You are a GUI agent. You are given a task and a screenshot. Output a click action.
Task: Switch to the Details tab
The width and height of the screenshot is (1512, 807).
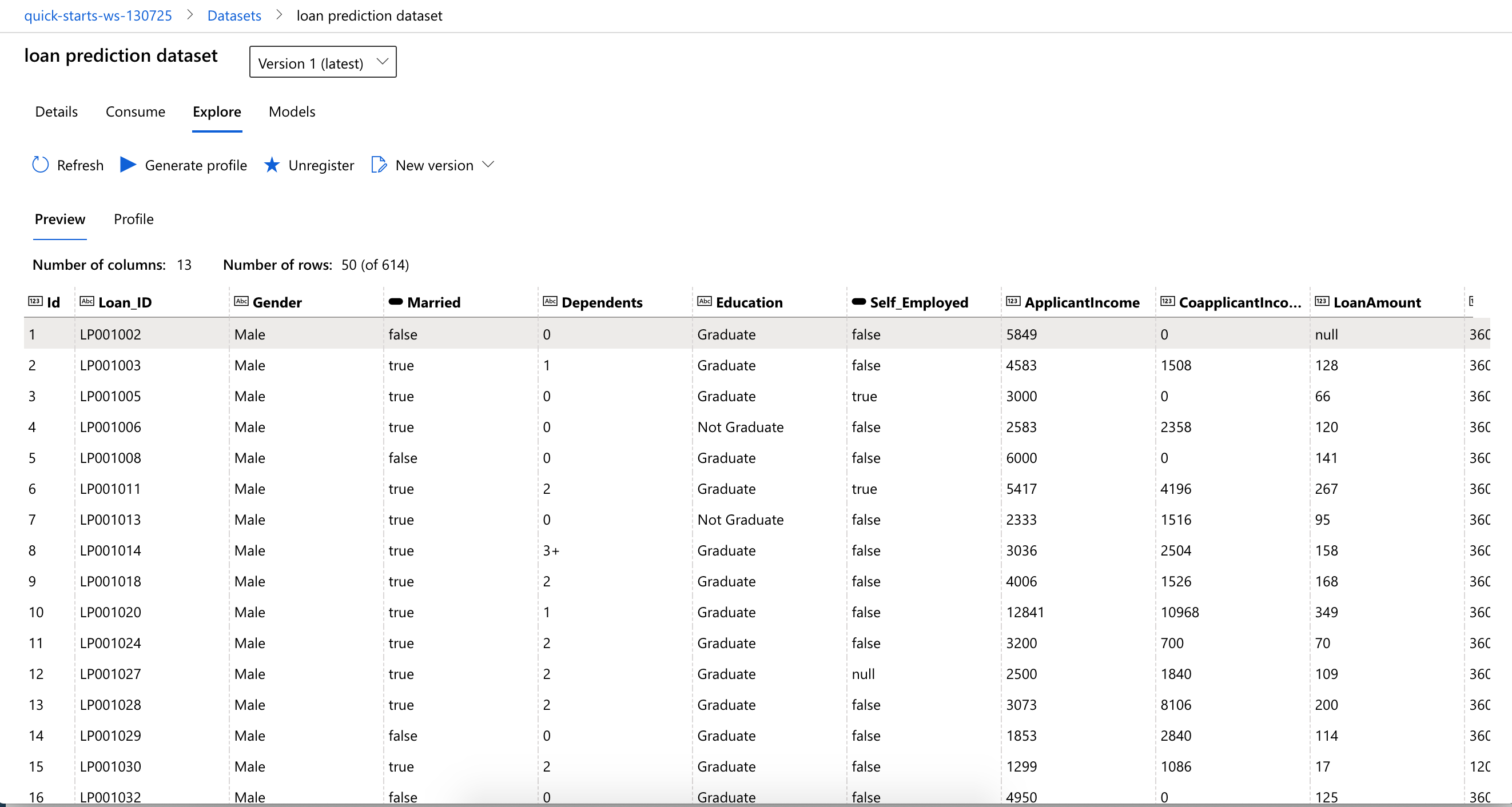tap(57, 111)
